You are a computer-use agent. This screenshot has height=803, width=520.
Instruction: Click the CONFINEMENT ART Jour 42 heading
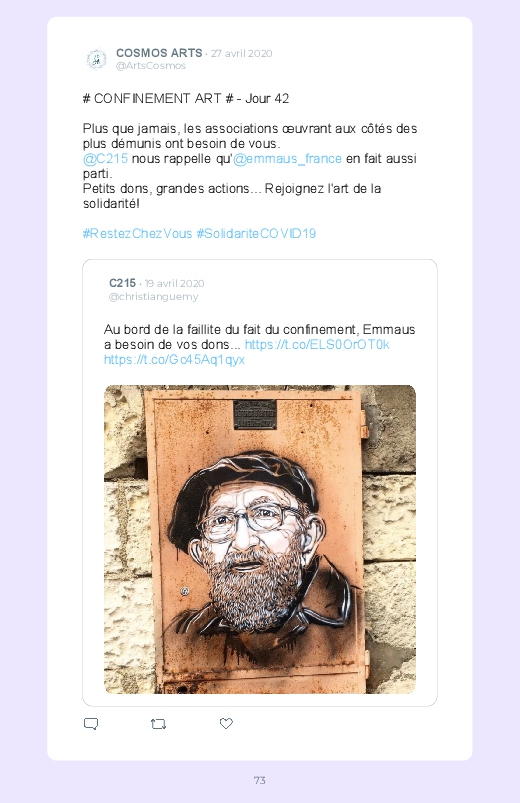coord(185,98)
